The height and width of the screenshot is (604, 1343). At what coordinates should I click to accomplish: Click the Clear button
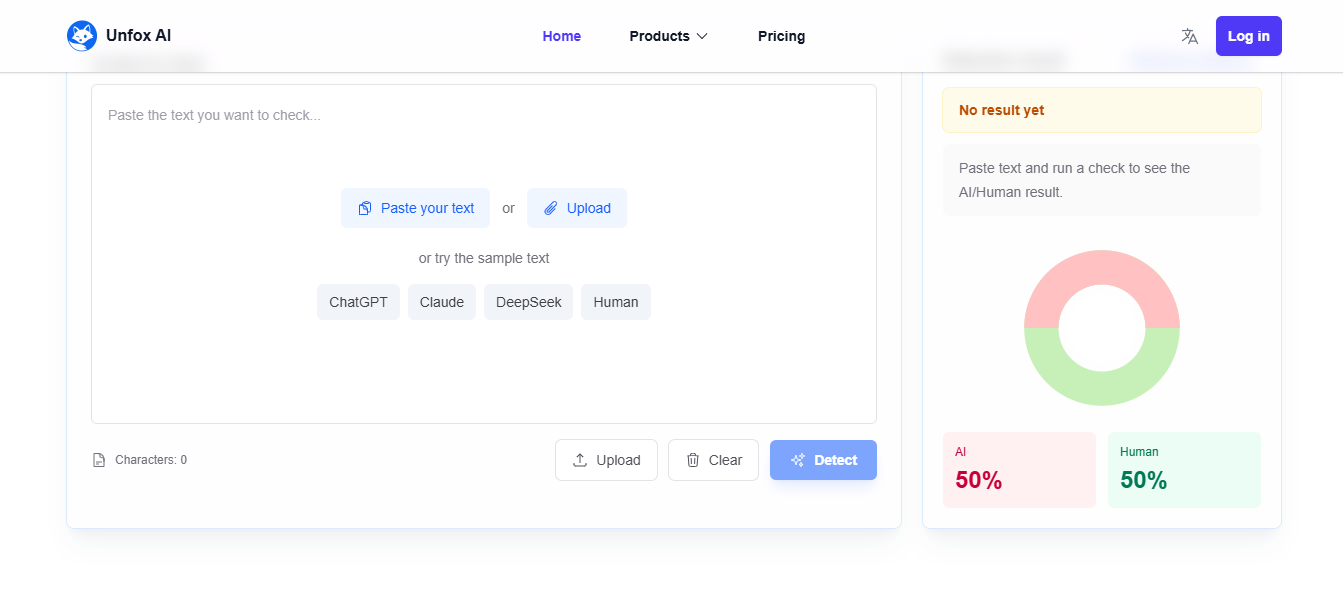(713, 460)
